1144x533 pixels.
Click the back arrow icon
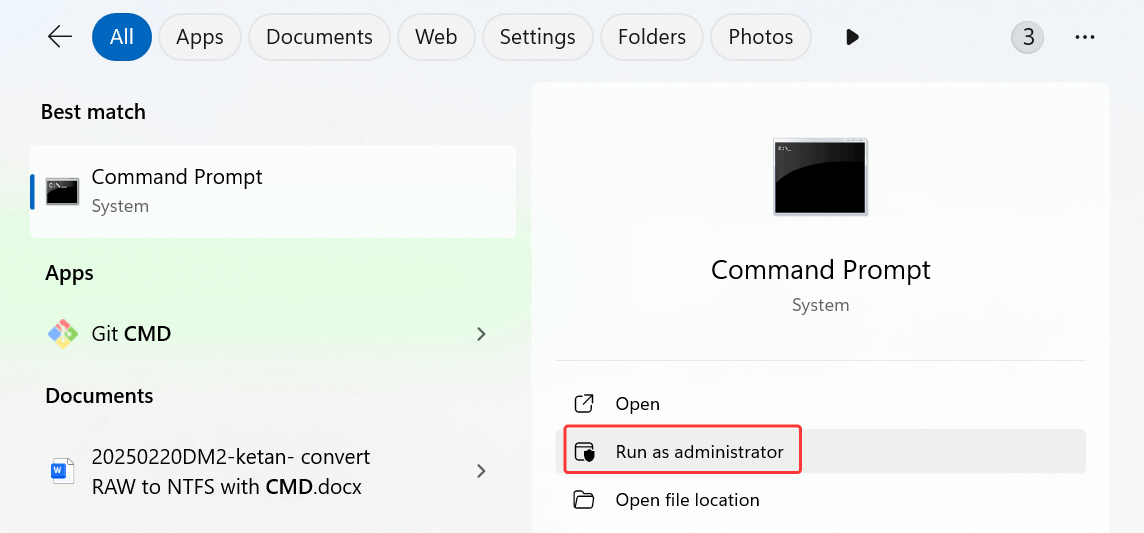[60, 37]
